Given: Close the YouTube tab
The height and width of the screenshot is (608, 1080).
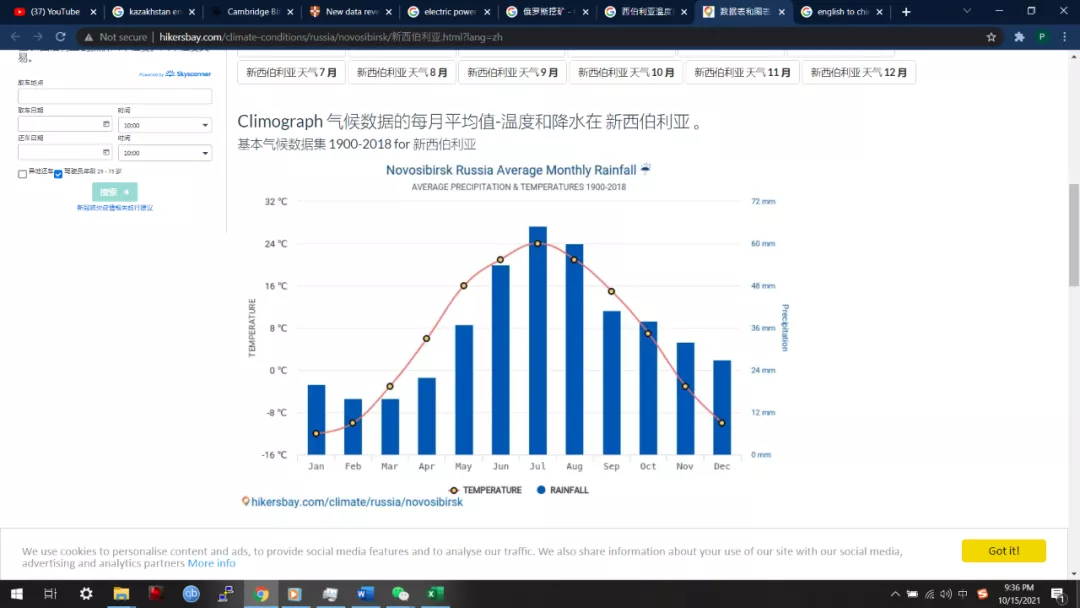Looking at the screenshot, I should point(94,12).
